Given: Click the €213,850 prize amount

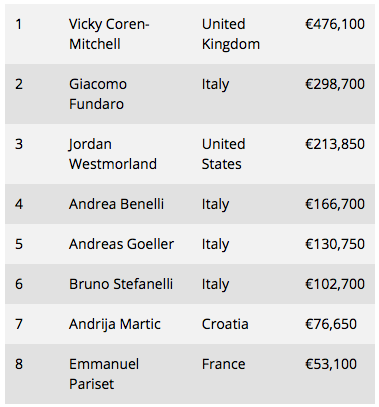Looking at the screenshot, I should coord(335,144).
